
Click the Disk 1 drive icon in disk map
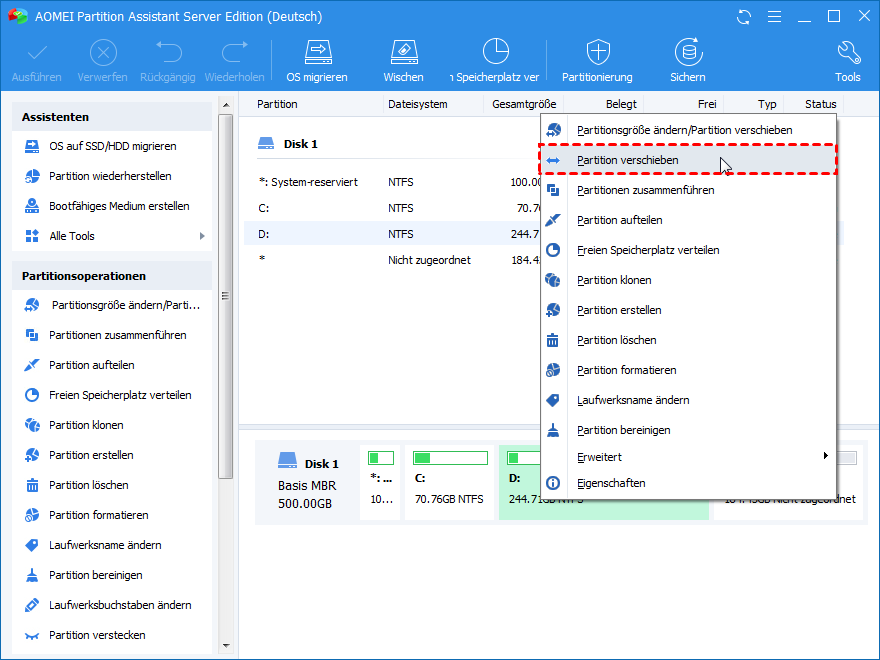pyautogui.click(x=287, y=461)
